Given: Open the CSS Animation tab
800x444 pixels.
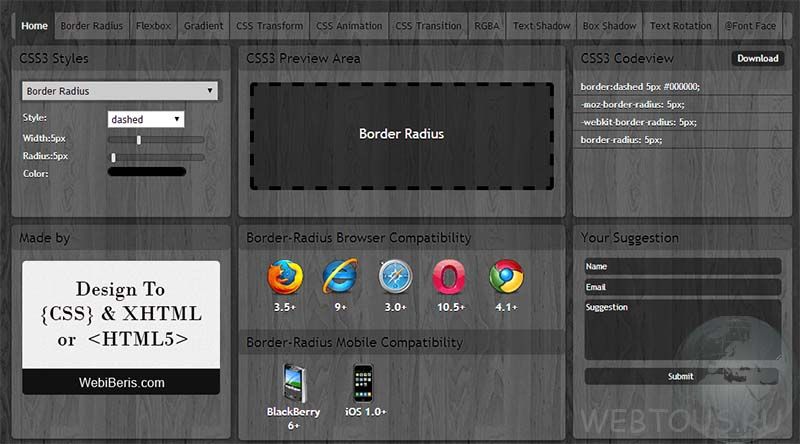Looking at the screenshot, I should [x=349, y=26].
